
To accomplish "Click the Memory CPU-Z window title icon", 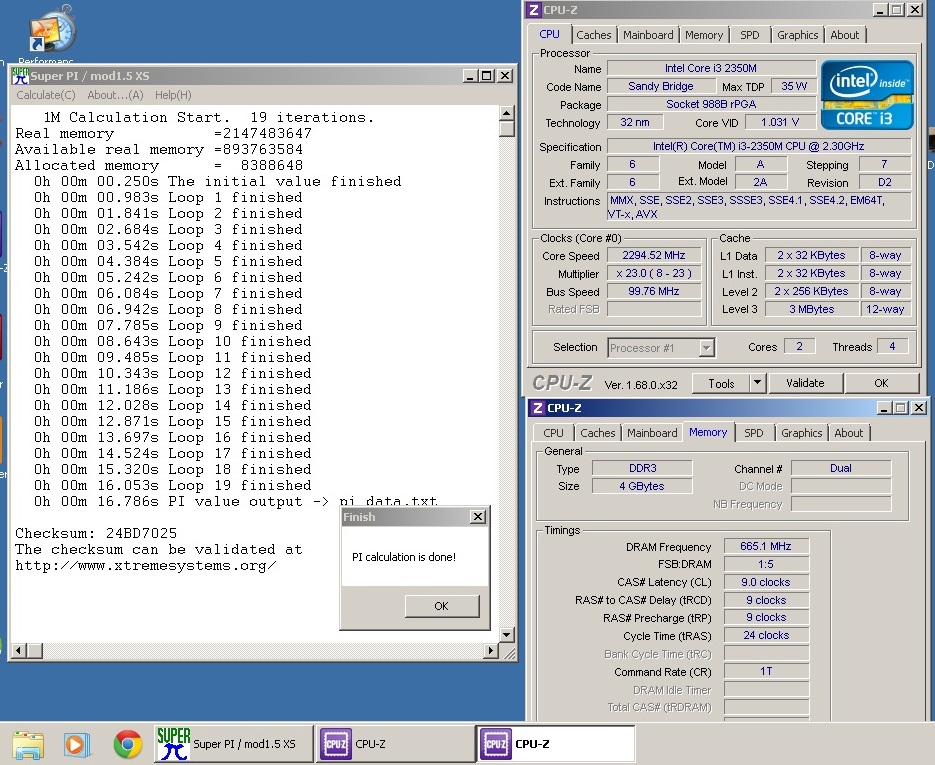I will coord(537,408).
